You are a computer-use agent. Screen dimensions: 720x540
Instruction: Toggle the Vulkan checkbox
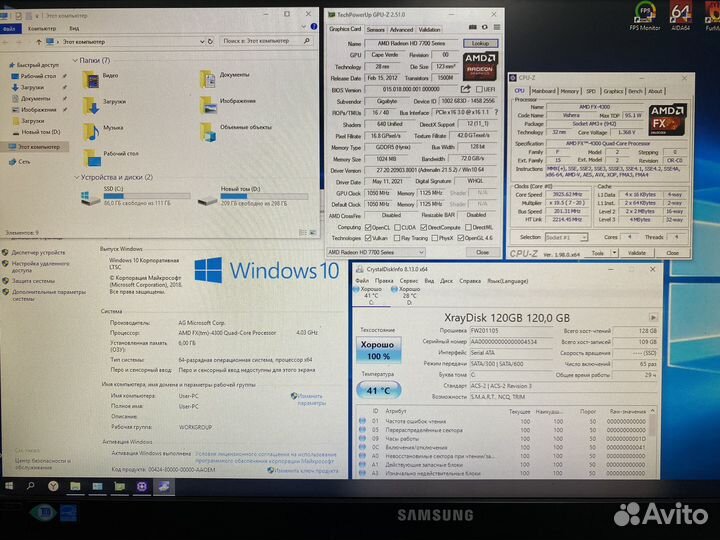pyautogui.click(x=368, y=238)
